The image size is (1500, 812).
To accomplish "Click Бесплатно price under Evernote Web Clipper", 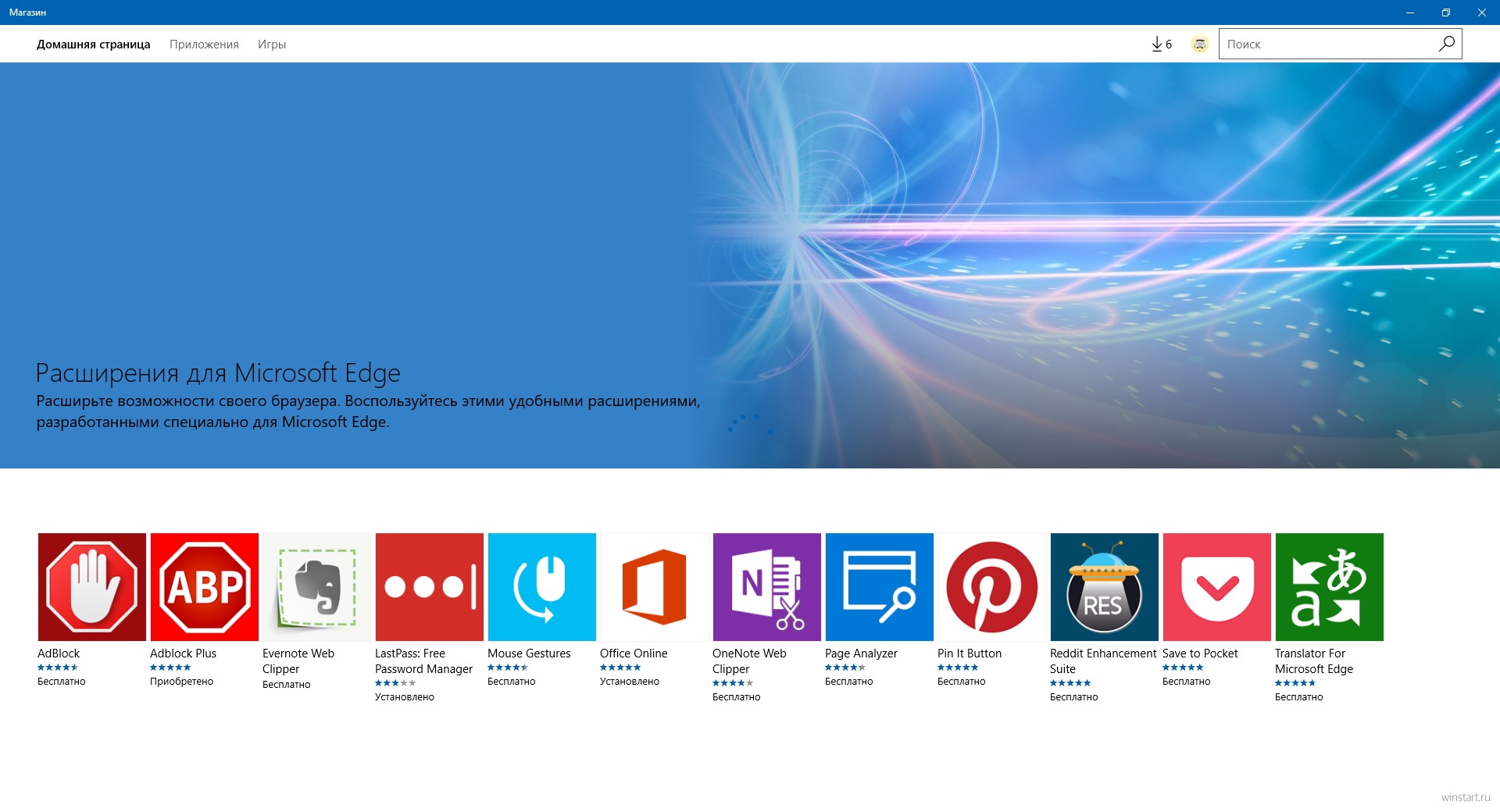I will click(x=287, y=685).
